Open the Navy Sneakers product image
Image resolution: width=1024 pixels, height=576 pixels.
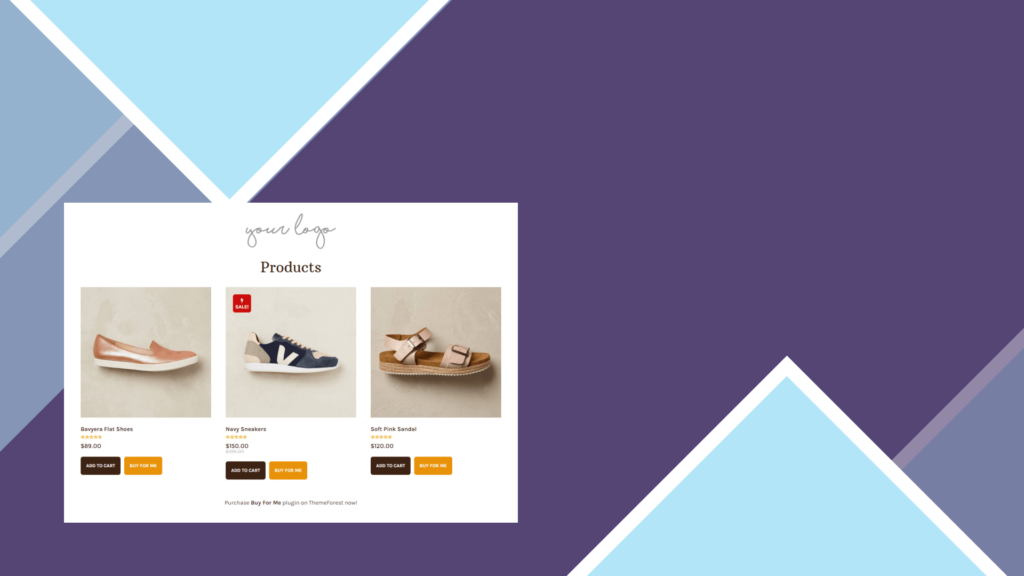pos(291,352)
